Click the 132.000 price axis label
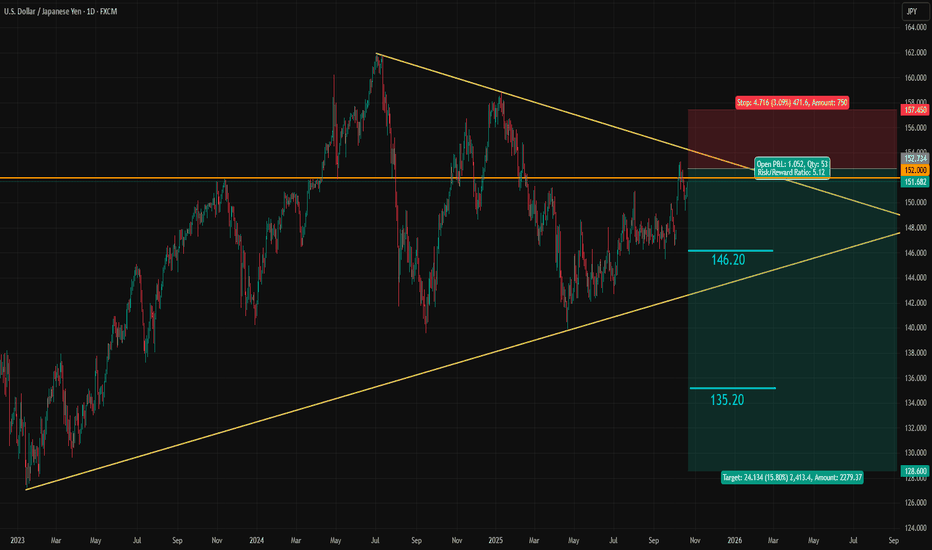The width and height of the screenshot is (932, 550). tap(915, 428)
